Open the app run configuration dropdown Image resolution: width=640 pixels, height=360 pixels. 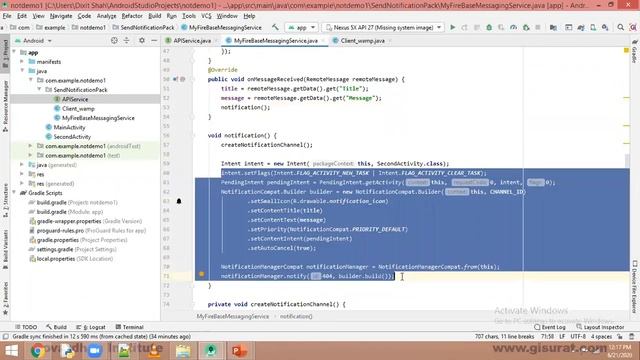click(301, 27)
